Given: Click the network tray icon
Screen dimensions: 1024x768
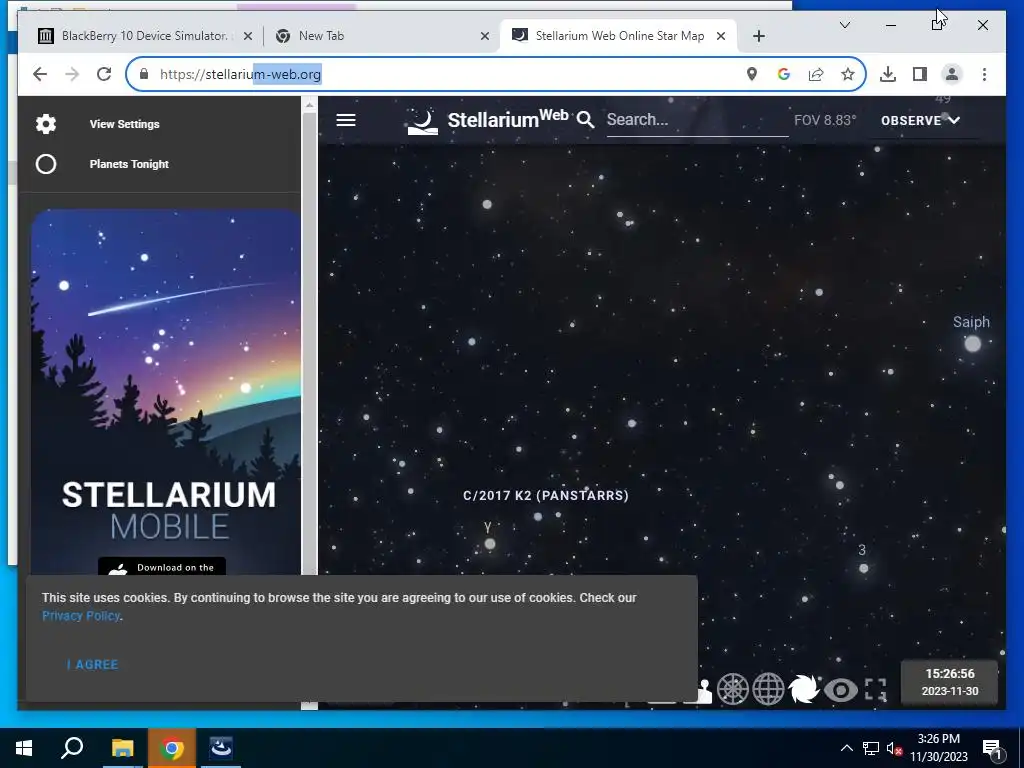Looking at the screenshot, I should click(871, 748).
